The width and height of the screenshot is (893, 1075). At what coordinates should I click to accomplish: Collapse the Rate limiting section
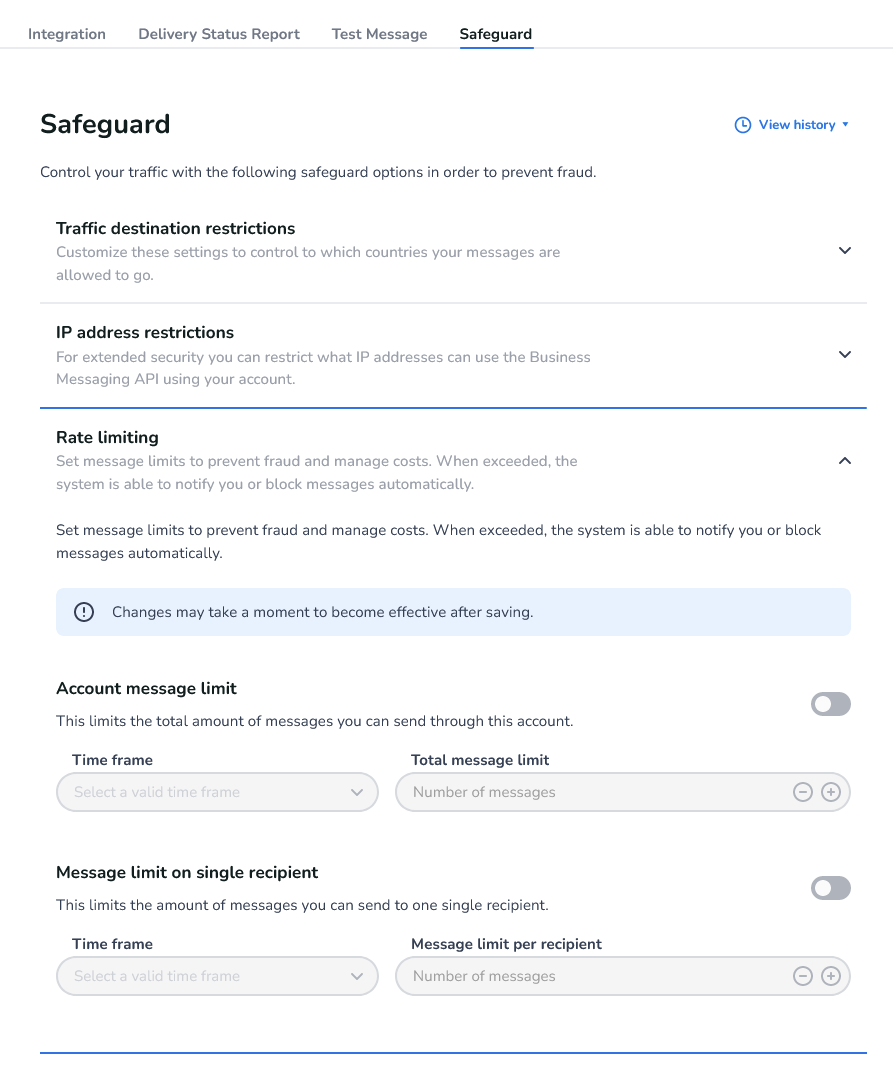[x=845, y=461]
